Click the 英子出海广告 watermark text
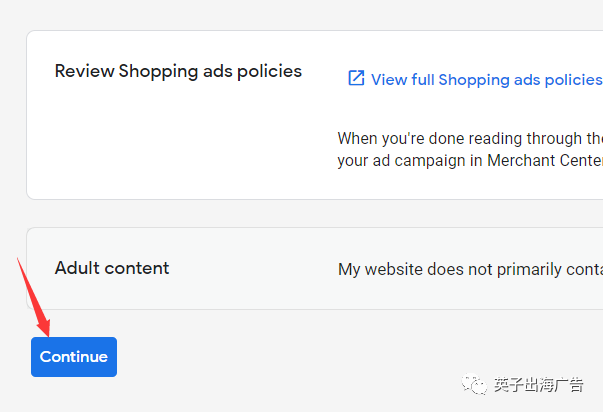 pyautogui.click(x=539, y=384)
